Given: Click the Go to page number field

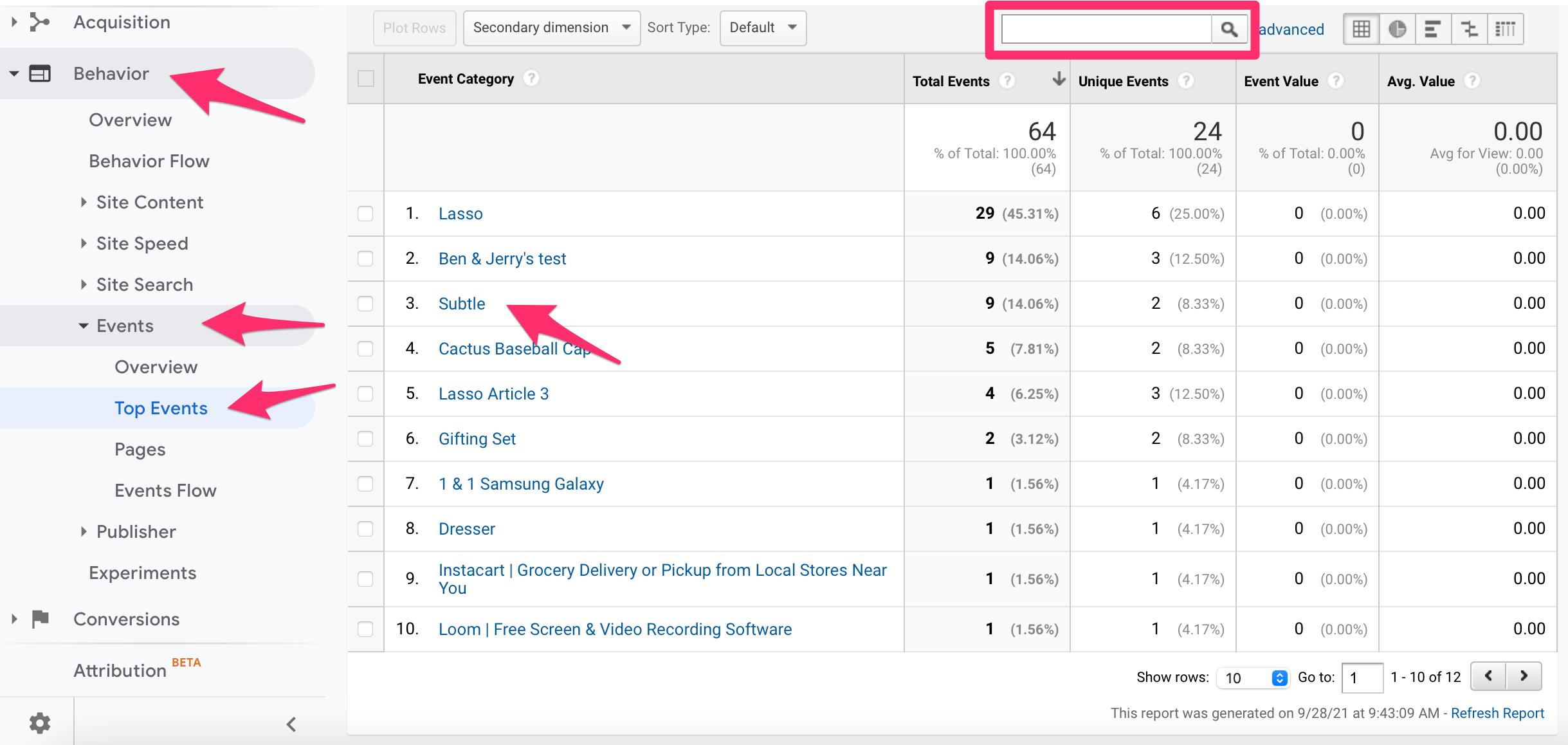Looking at the screenshot, I should click(1362, 677).
